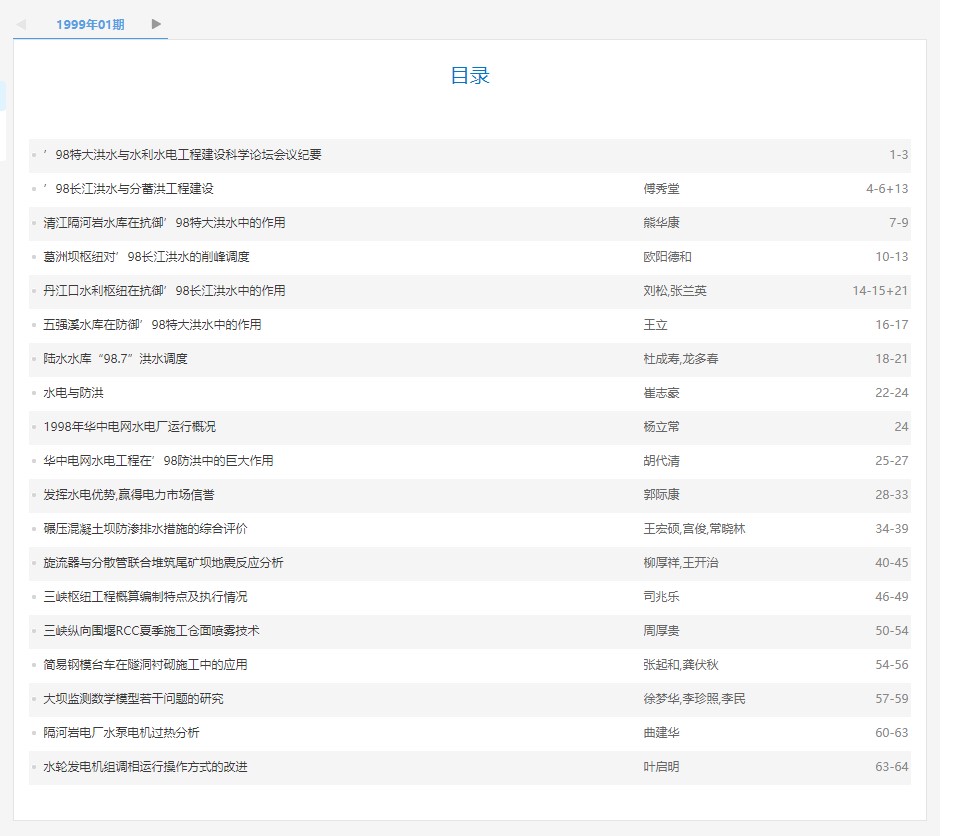Click authors 刘松,张兰英
The width and height of the screenshot is (964, 836).
pyautogui.click(x=675, y=291)
